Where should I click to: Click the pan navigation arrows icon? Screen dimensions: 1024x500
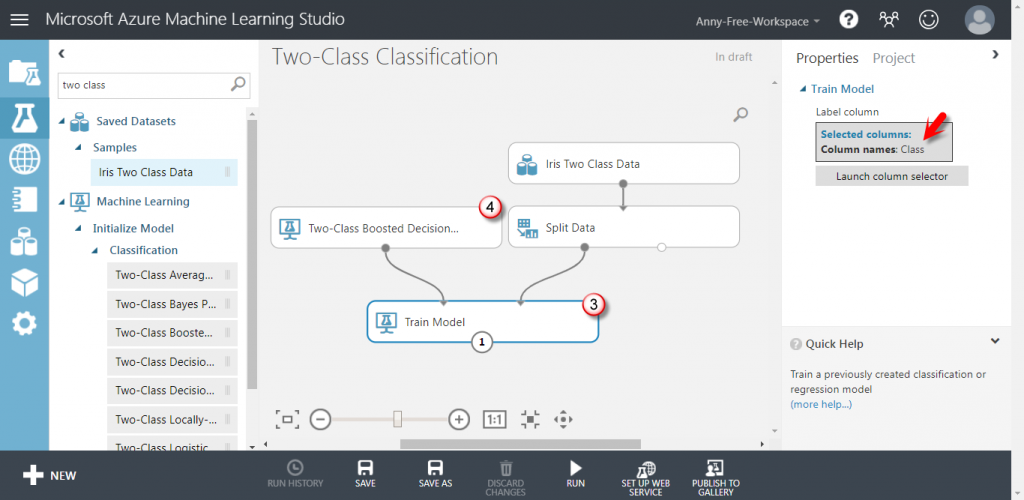point(563,419)
